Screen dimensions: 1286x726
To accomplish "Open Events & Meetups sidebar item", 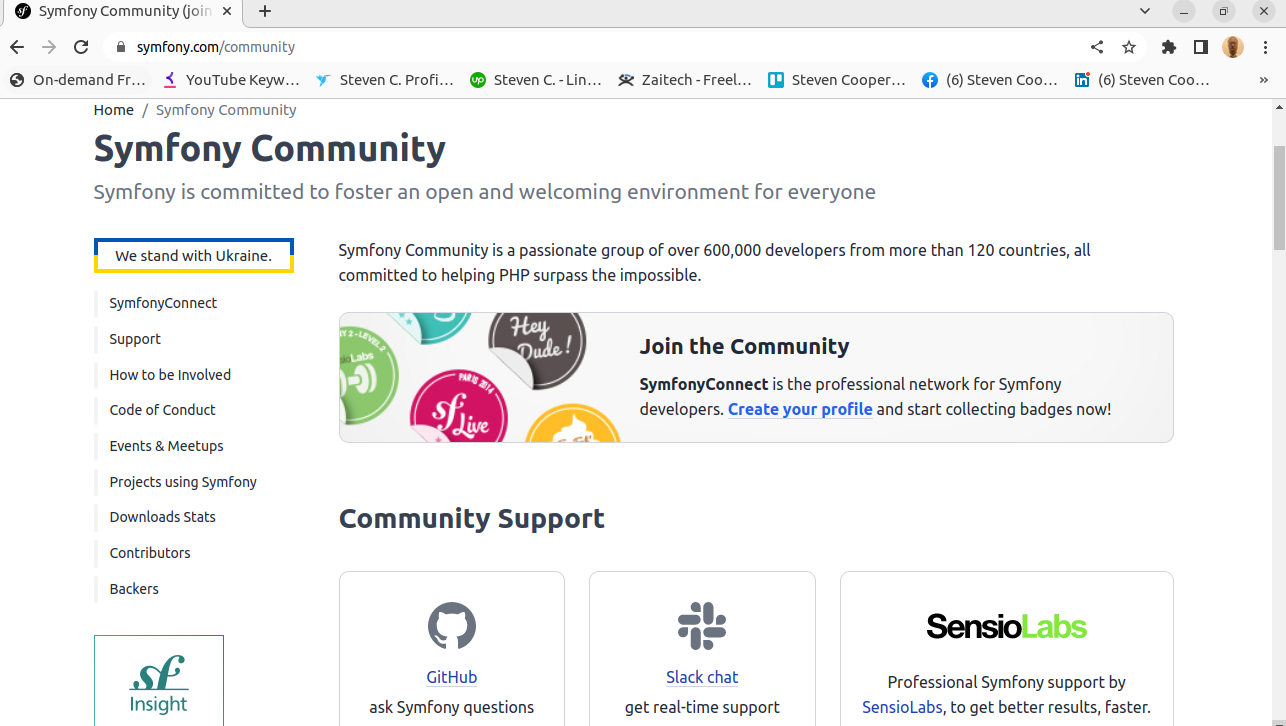I will click(166, 446).
